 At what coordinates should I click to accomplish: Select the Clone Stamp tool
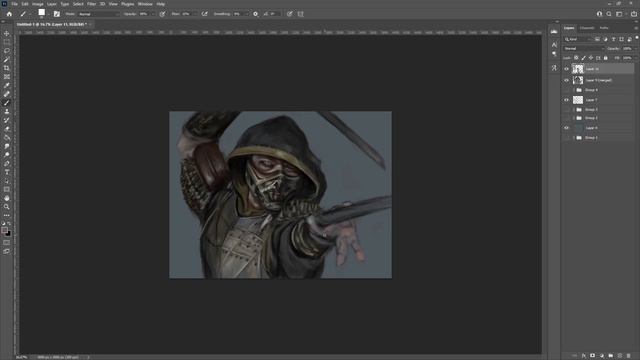click(x=7, y=111)
